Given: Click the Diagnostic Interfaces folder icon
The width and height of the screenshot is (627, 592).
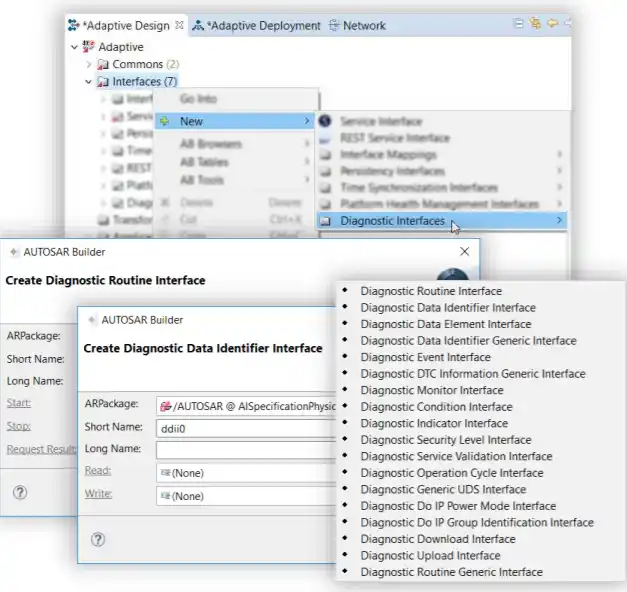Looking at the screenshot, I should click(326, 221).
